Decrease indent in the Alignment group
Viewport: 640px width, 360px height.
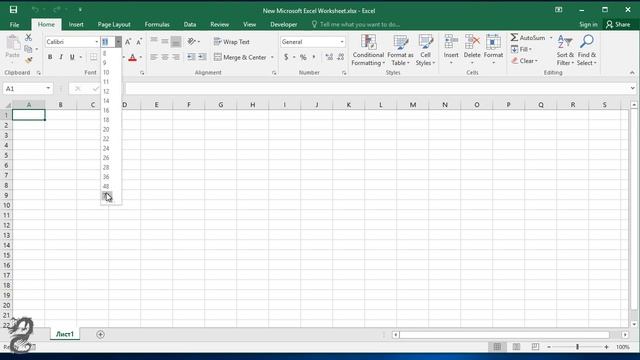click(x=191, y=57)
